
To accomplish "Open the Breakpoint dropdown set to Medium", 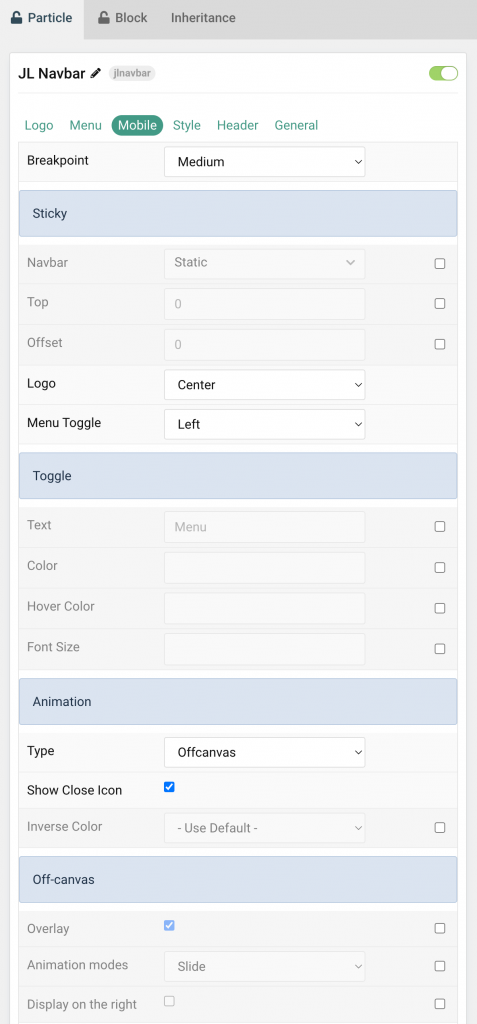I will [x=265, y=161].
